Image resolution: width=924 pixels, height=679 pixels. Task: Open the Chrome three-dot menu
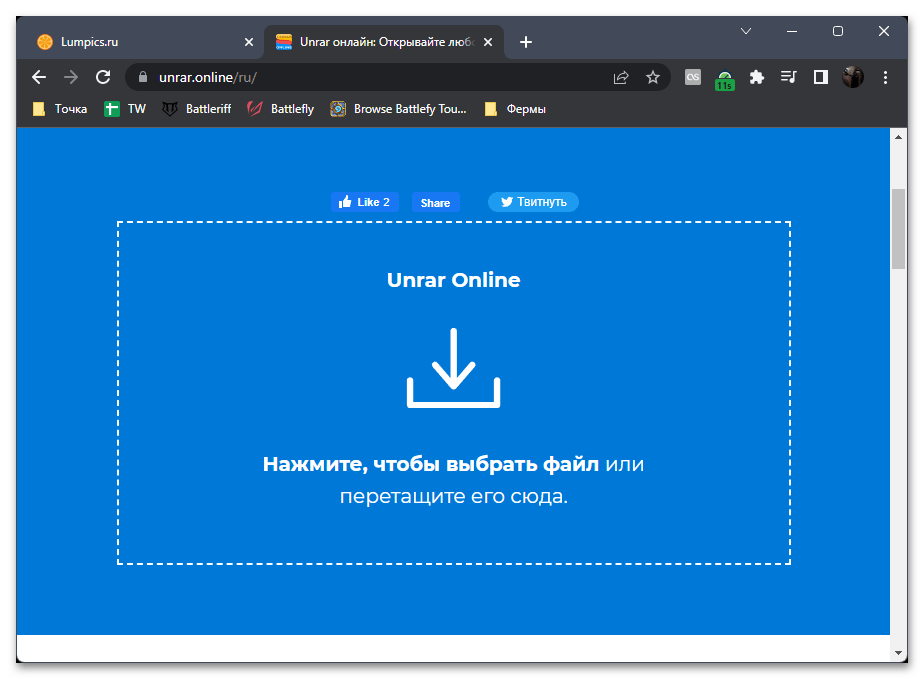tap(885, 77)
